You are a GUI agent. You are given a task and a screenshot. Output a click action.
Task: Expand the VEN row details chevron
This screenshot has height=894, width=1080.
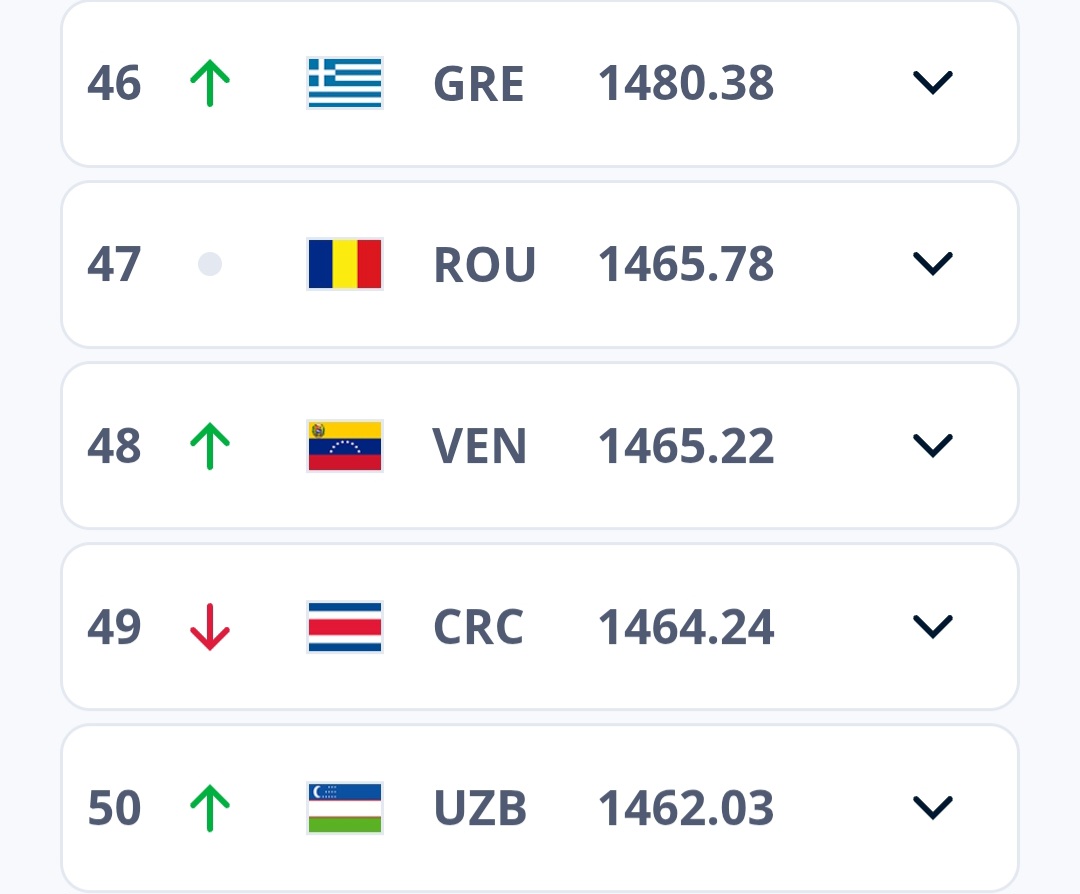pyautogui.click(x=932, y=446)
